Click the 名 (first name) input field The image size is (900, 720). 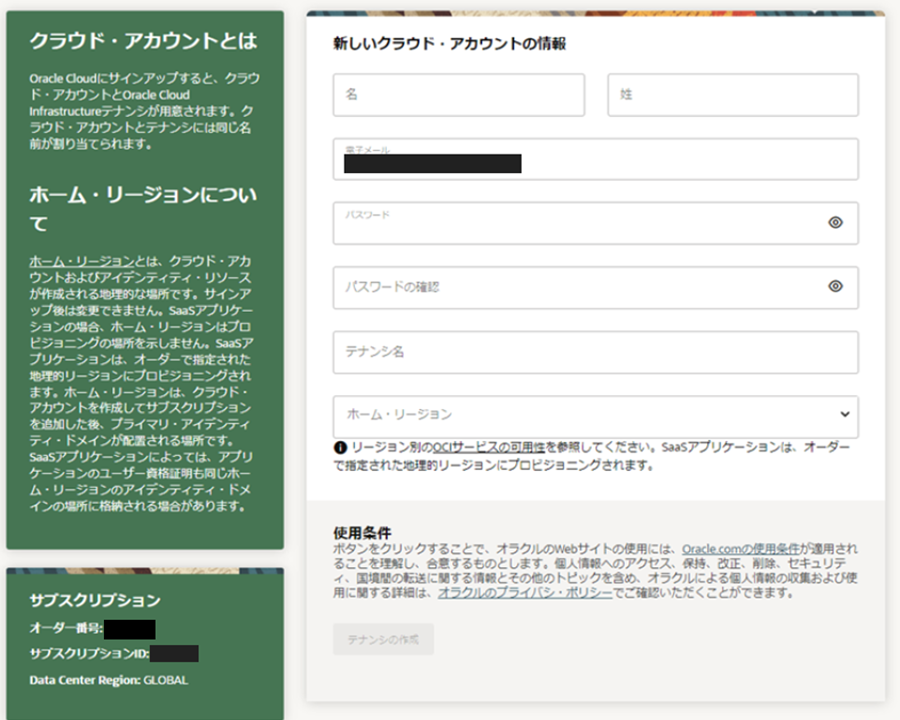tap(459, 95)
